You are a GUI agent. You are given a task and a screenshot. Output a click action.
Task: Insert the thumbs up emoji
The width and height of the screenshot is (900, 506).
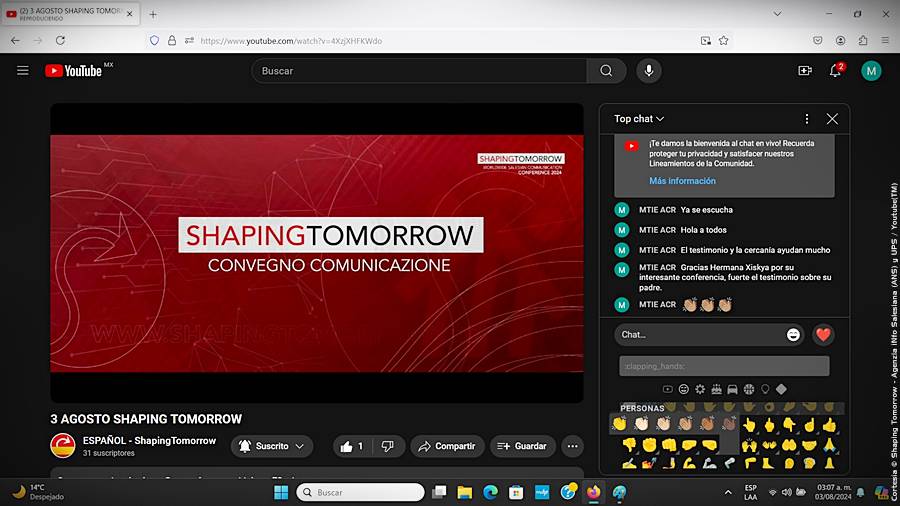(x=830, y=425)
